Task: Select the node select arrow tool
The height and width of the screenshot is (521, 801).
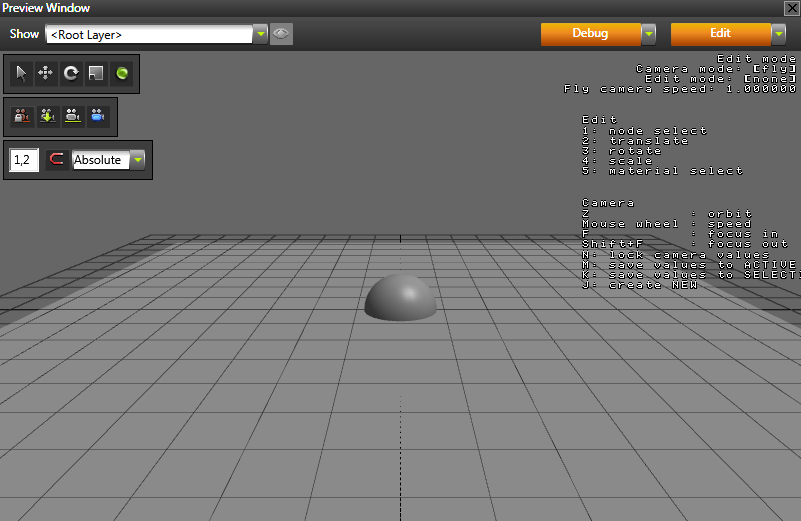Action: [x=22, y=73]
